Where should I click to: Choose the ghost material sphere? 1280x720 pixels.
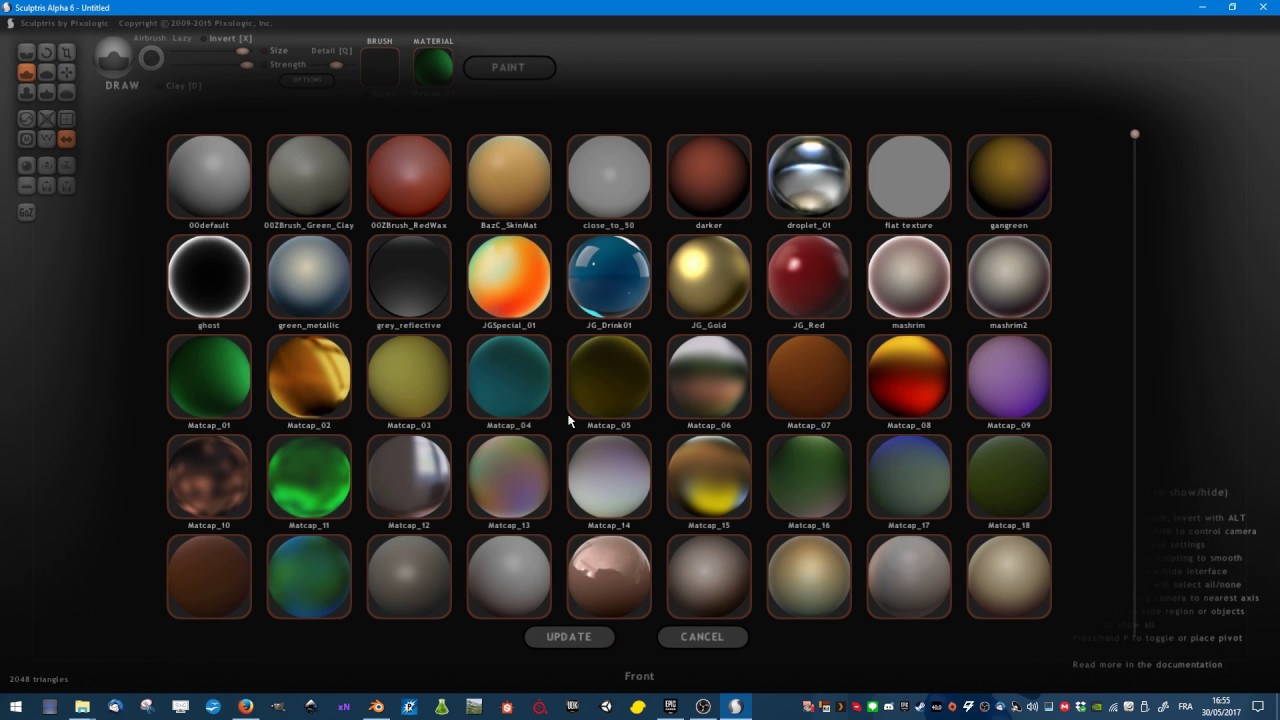(x=209, y=277)
